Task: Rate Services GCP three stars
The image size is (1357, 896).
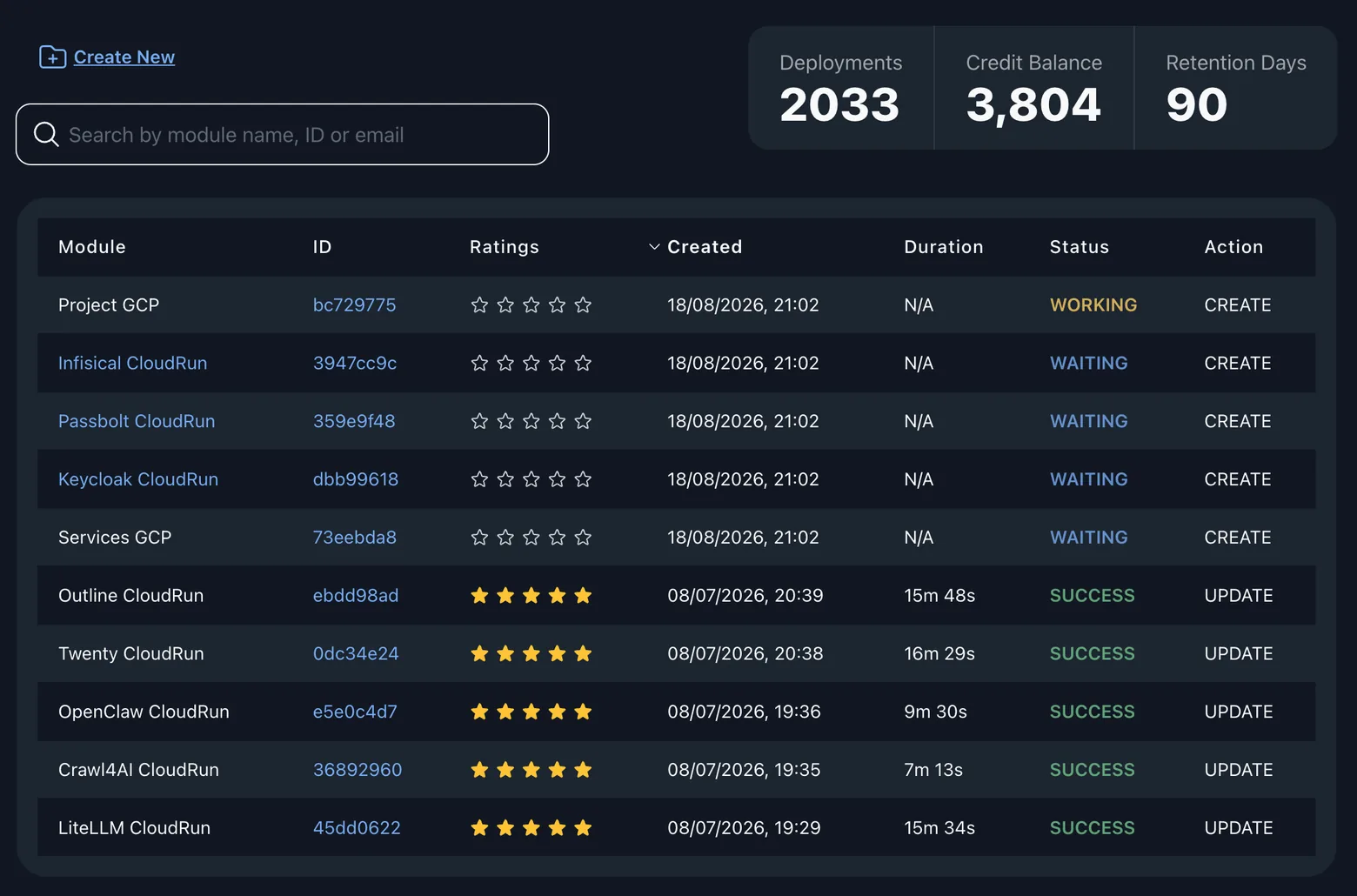Action: pyautogui.click(x=531, y=538)
